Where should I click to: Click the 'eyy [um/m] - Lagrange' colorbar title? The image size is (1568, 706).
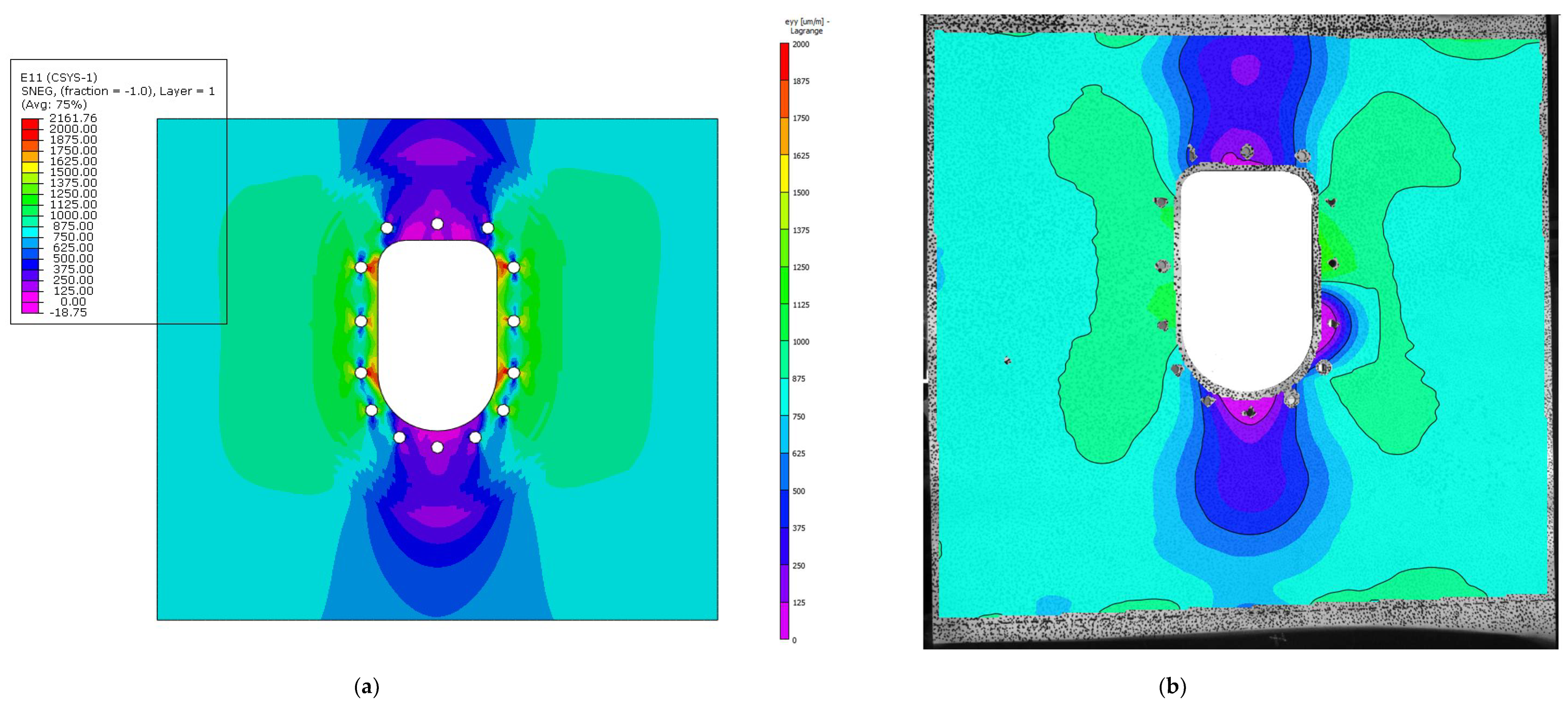point(807,26)
